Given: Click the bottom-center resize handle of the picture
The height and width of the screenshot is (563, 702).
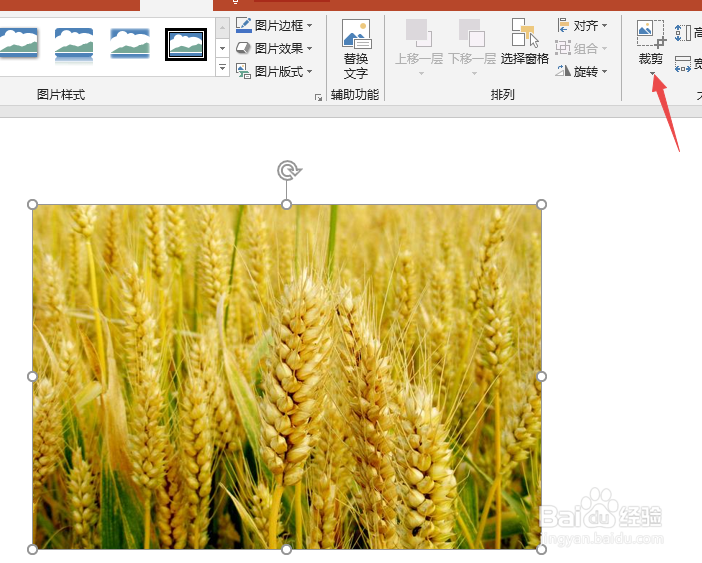Looking at the screenshot, I should point(287,549).
